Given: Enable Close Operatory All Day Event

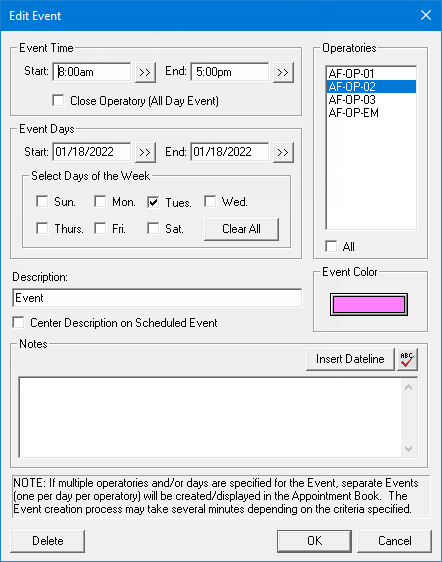Looking at the screenshot, I should pos(58,100).
